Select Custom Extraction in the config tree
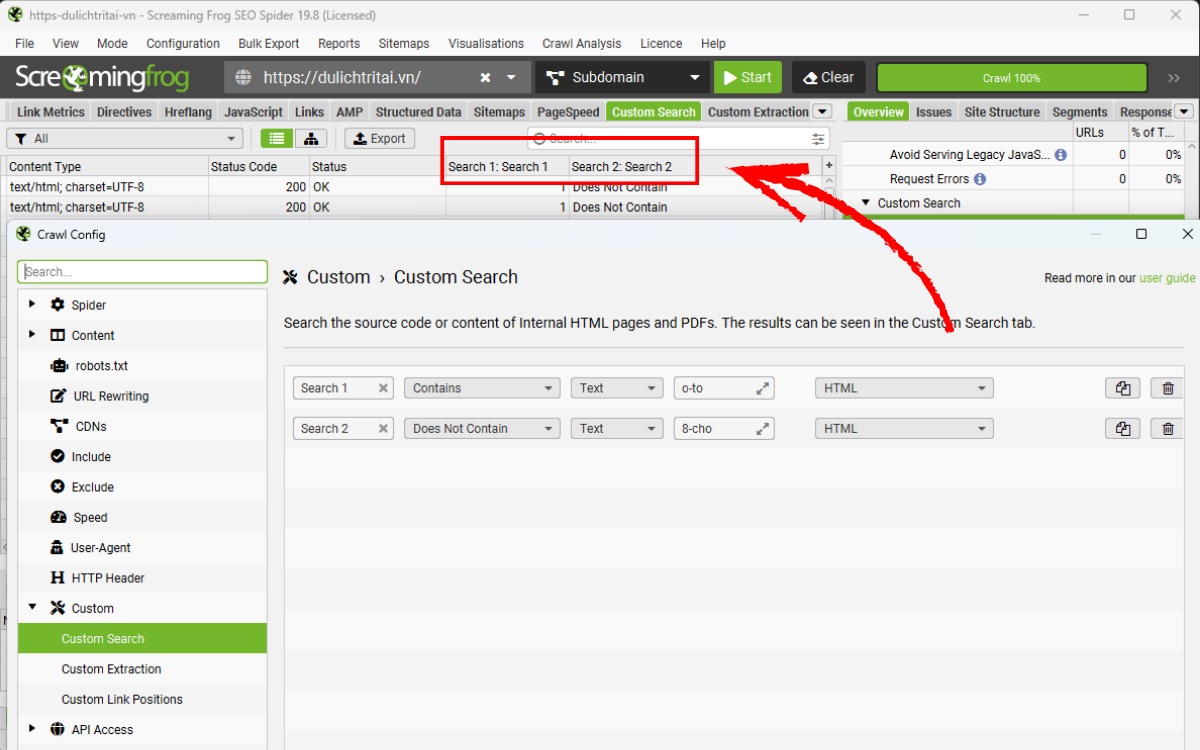 pos(111,669)
